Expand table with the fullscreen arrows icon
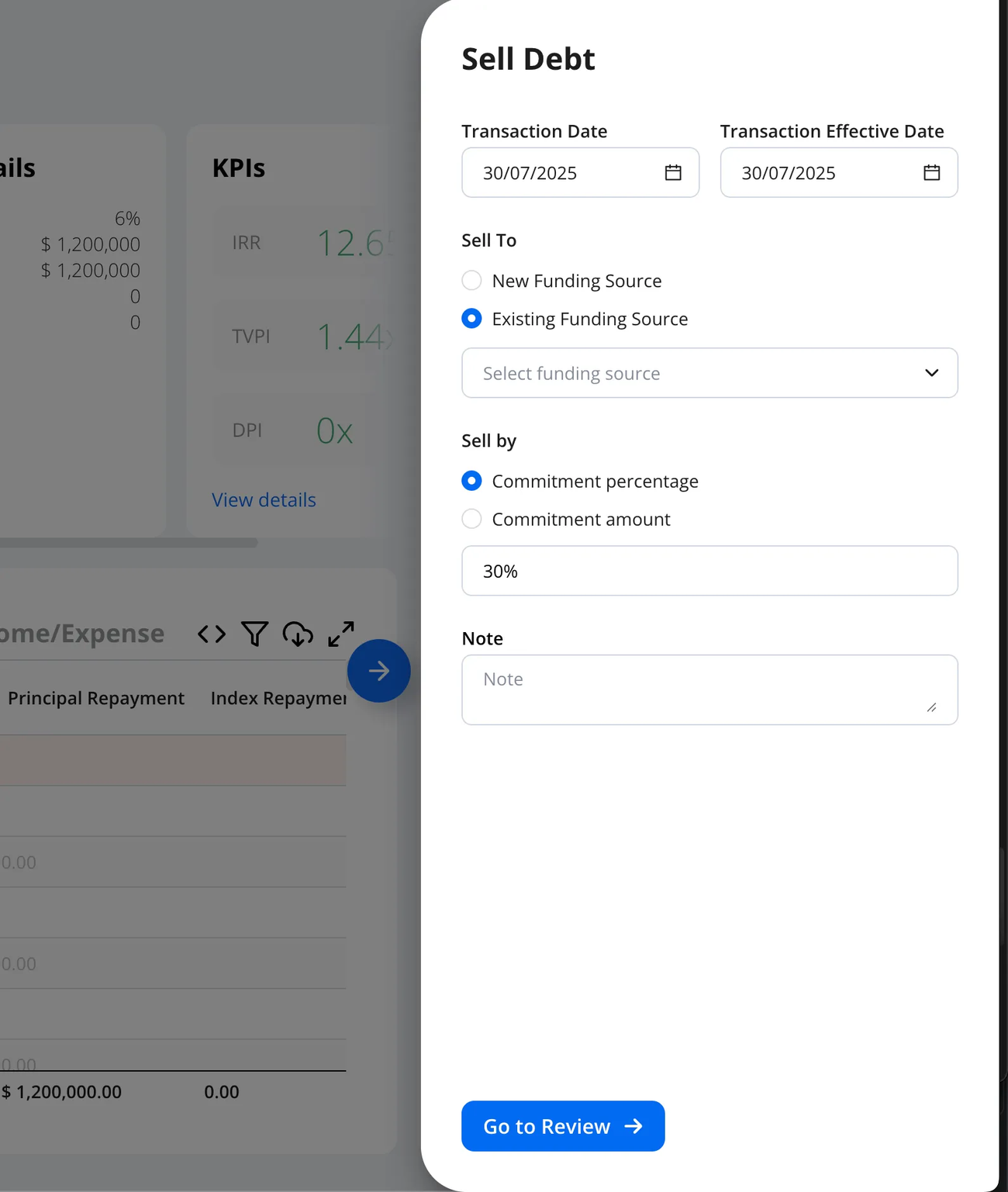Viewport: 1008px width, 1192px height. [341, 634]
